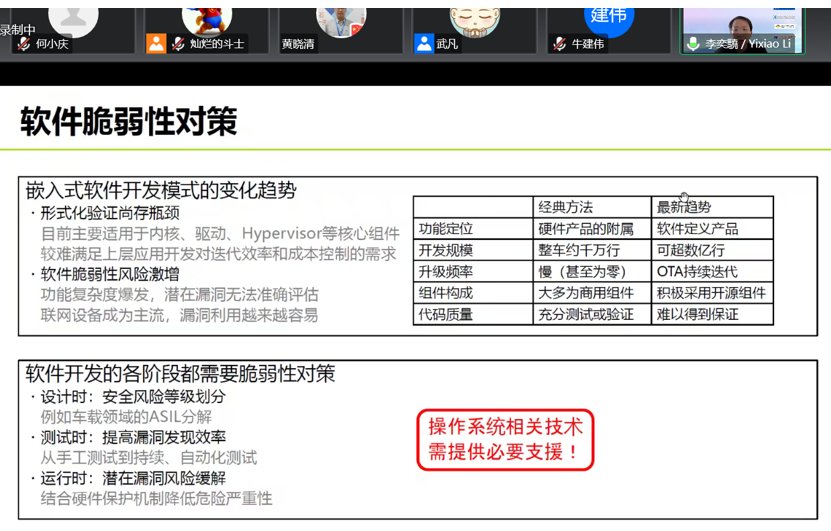Viewport: 831px width, 531px height.
Task: Select 何小庆's participant video tile
Action: (73, 20)
